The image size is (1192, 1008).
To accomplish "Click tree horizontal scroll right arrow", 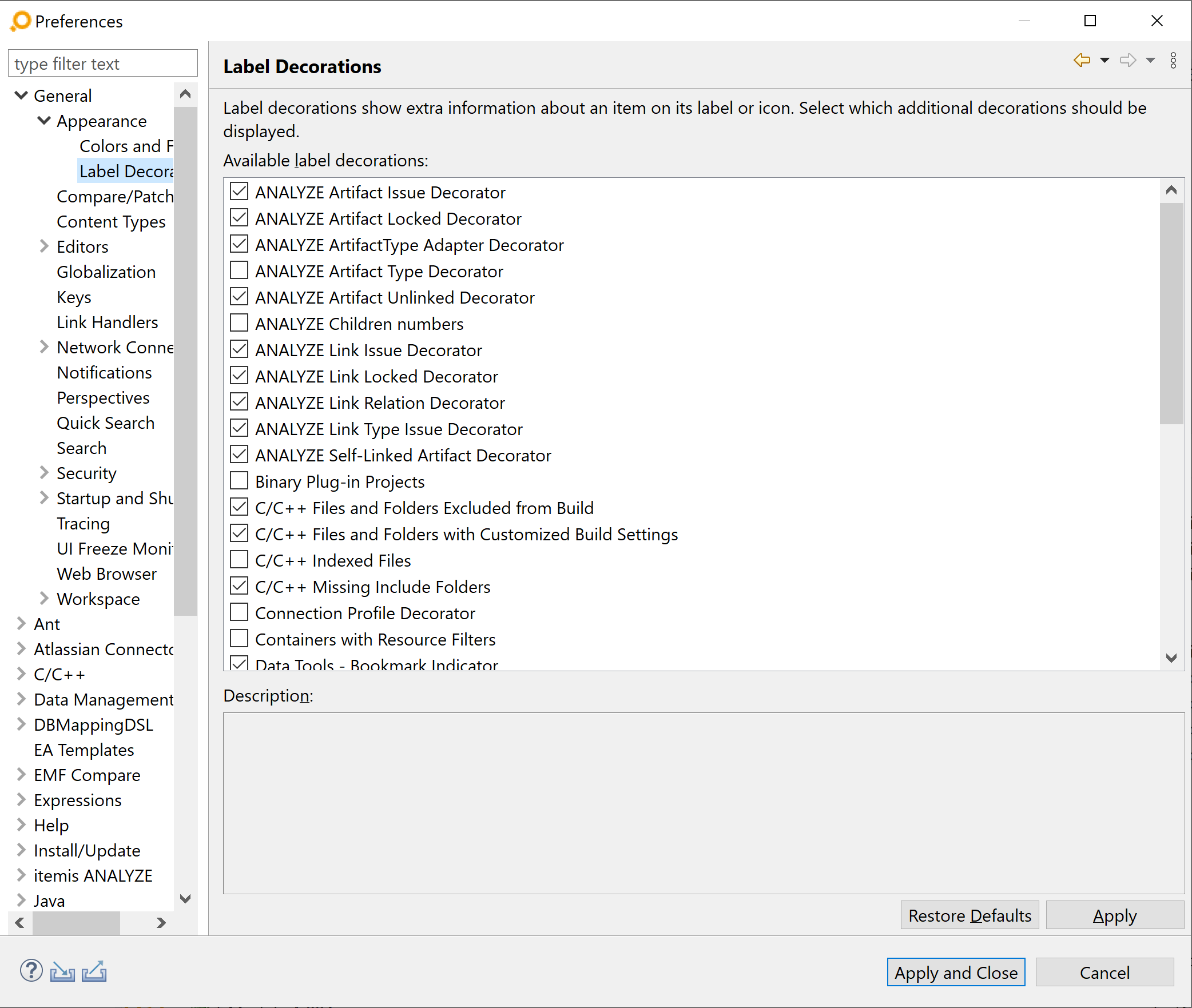I will [x=161, y=922].
